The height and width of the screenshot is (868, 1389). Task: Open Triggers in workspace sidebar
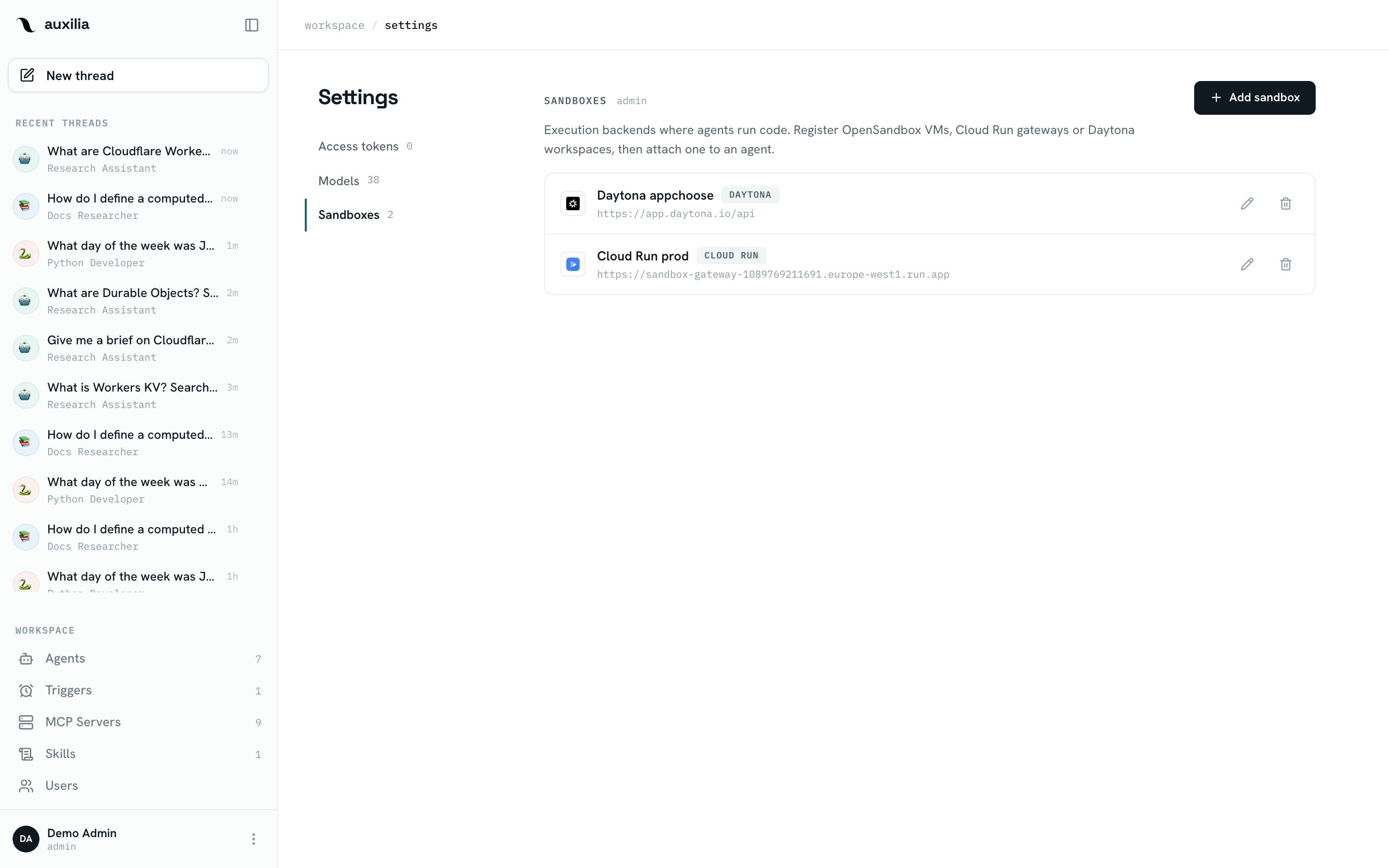[138, 690]
